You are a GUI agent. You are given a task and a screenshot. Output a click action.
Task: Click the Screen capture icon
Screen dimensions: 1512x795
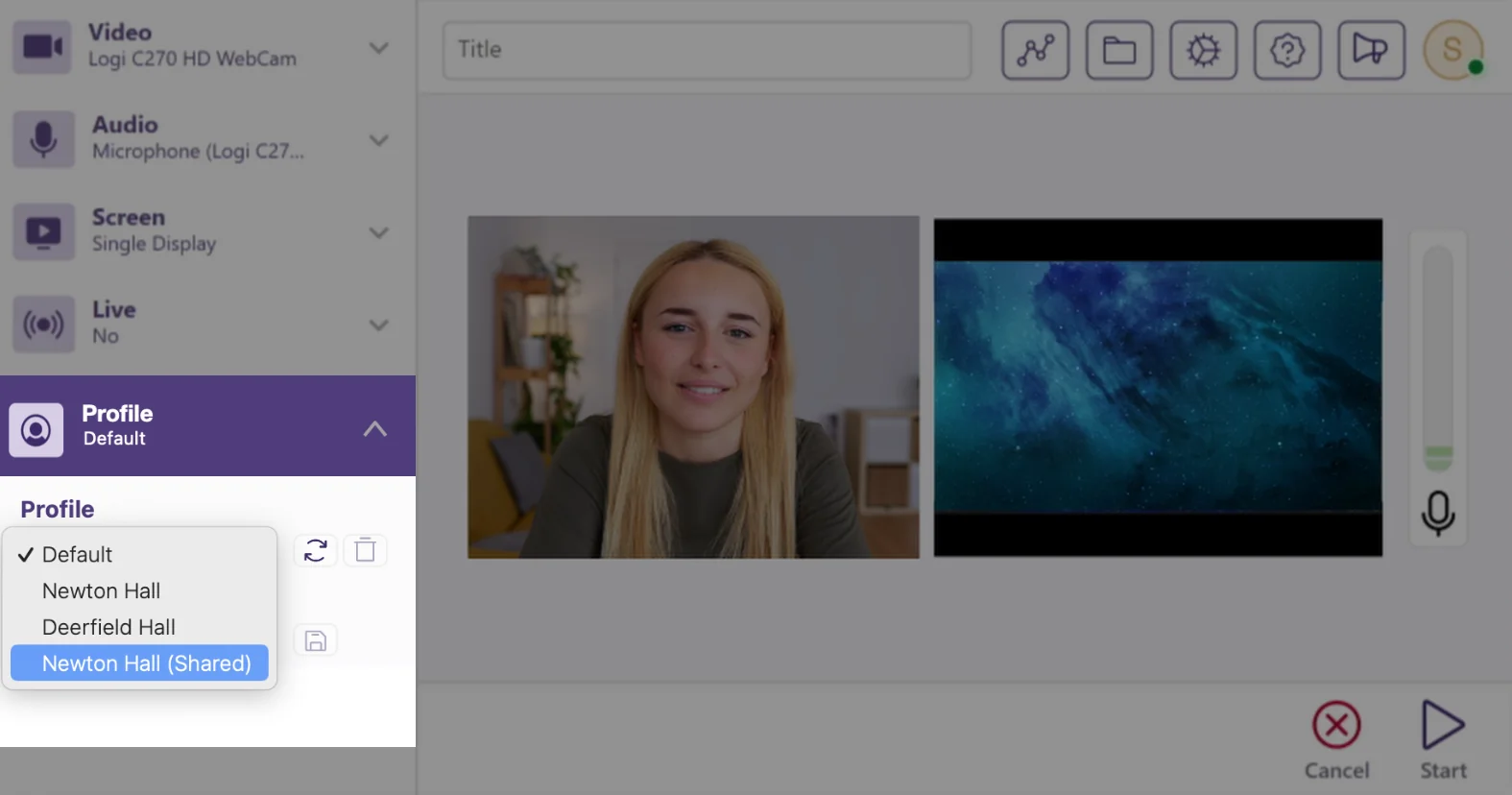pyautogui.click(x=43, y=231)
